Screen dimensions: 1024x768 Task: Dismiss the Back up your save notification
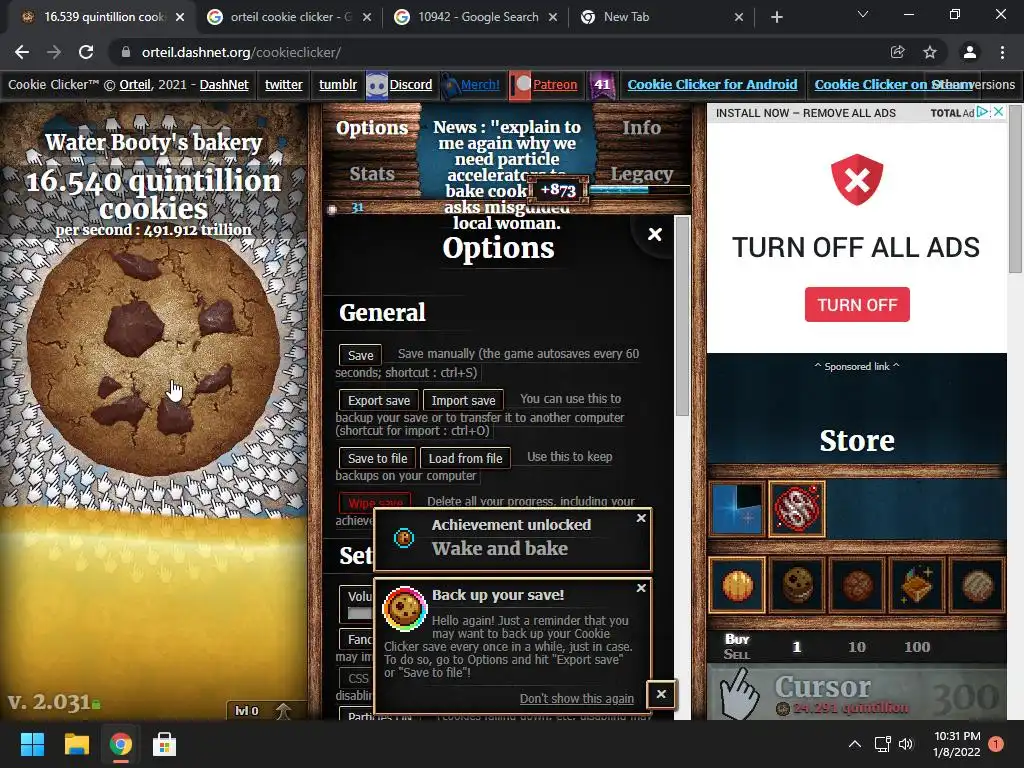(641, 588)
